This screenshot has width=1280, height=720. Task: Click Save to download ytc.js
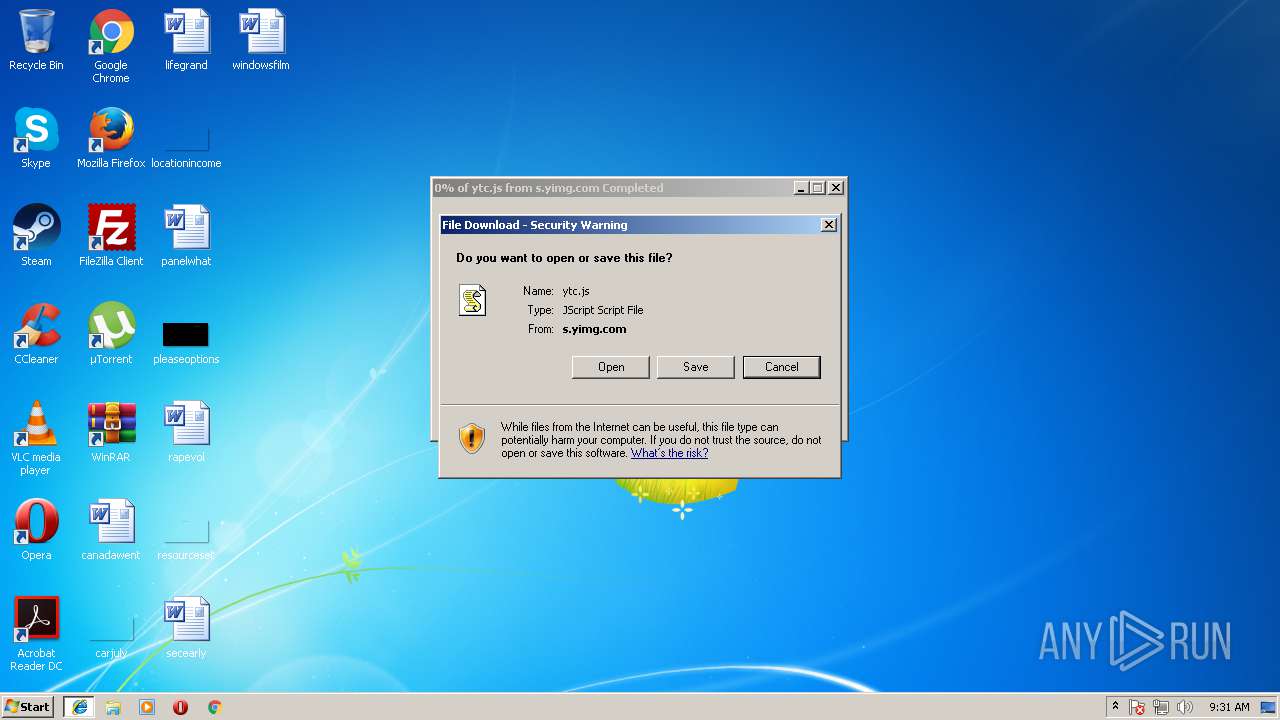pos(696,367)
